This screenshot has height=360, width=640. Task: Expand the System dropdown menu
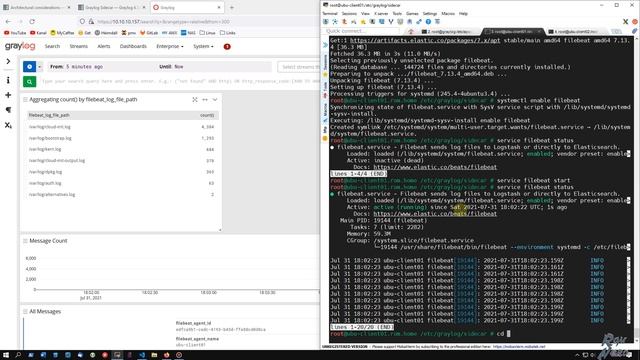tap(203, 47)
